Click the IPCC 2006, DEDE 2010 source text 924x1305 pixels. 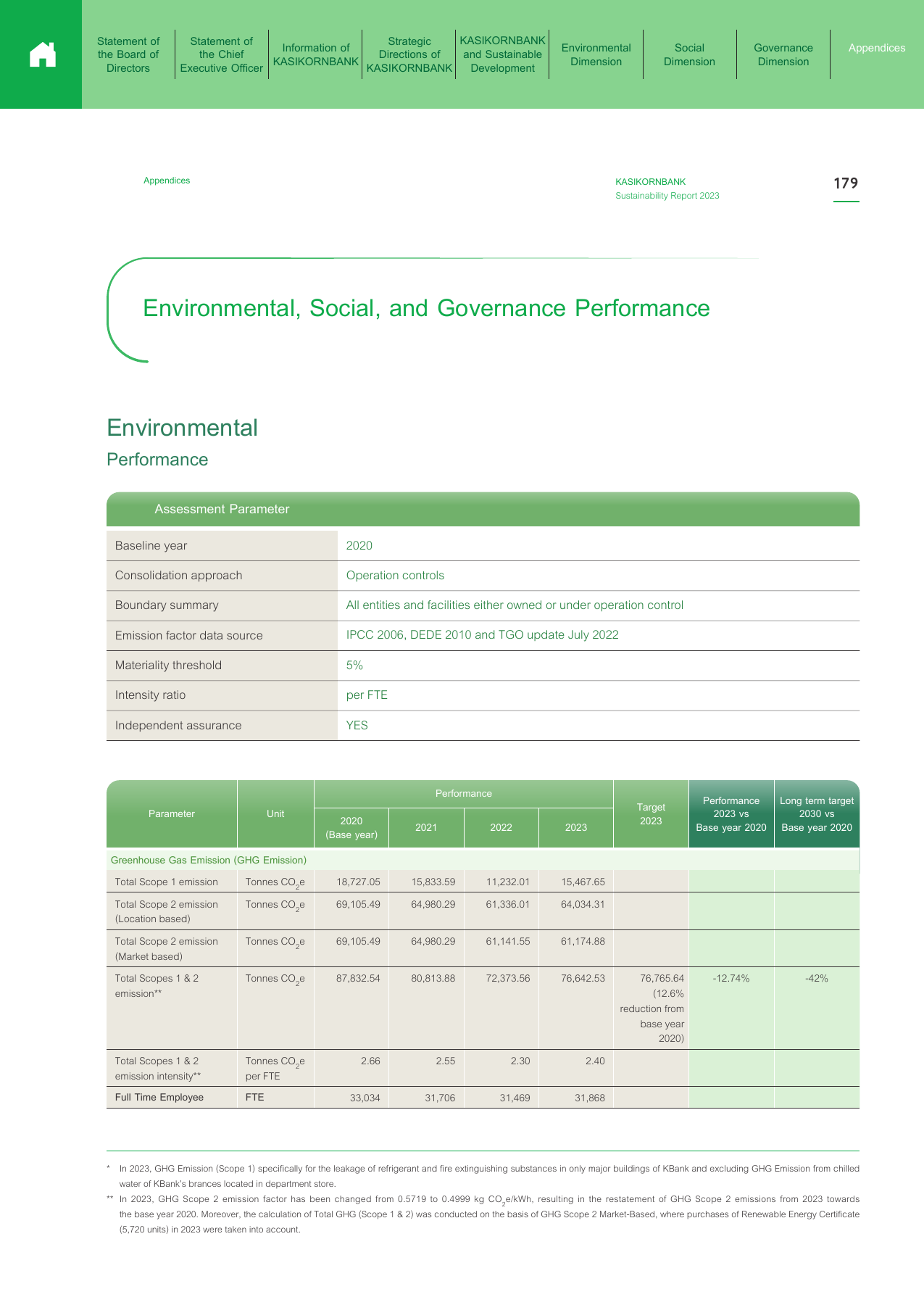pos(482,635)
